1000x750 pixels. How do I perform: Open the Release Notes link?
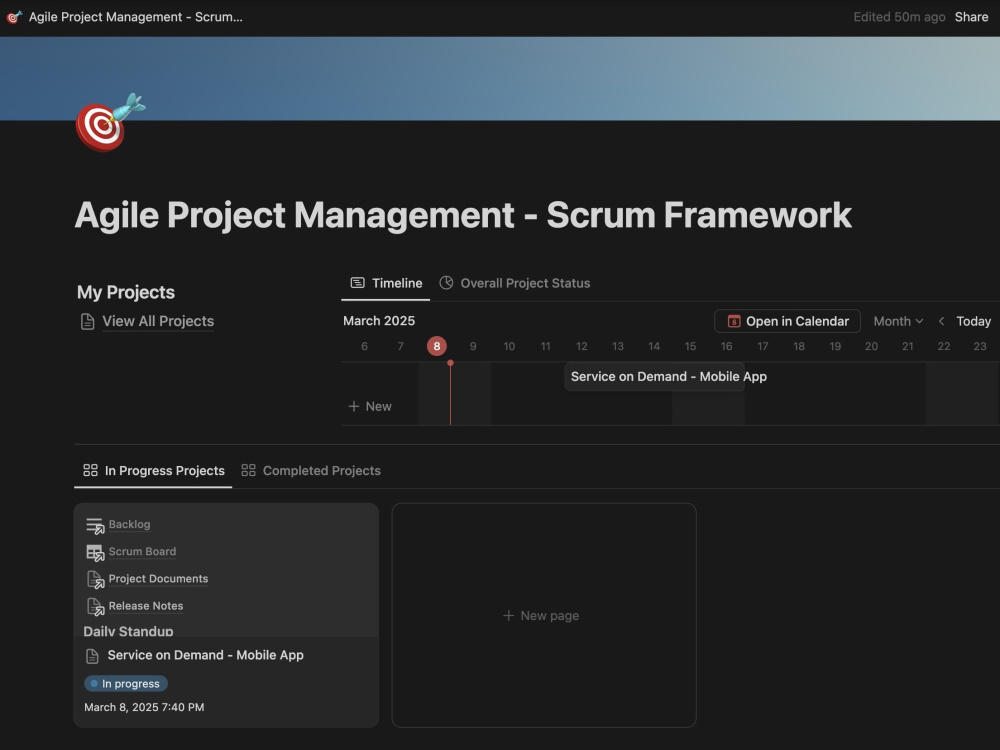[145, 606]
